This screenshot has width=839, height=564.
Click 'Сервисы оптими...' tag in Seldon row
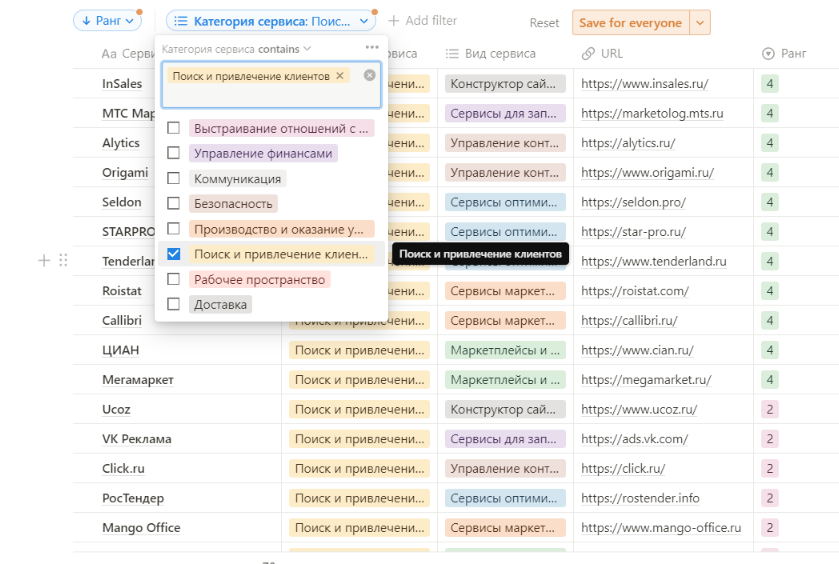click(505, 202)
